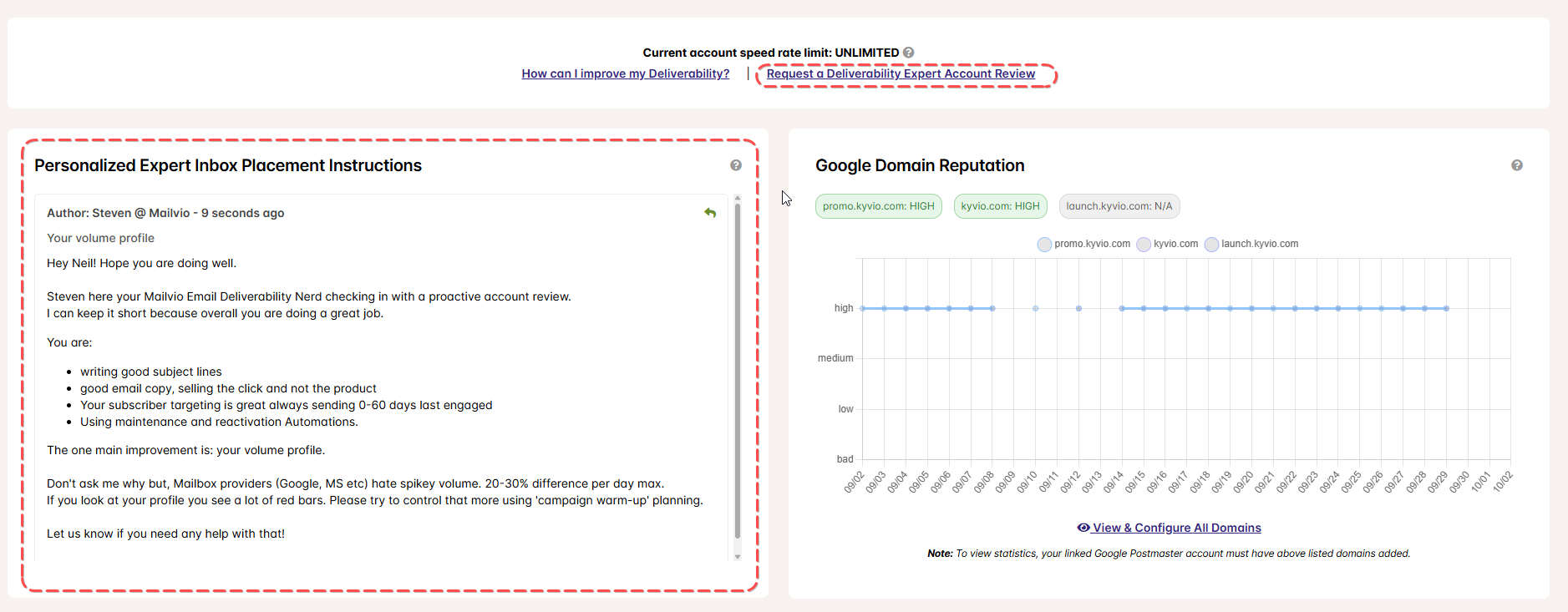Click the 'Current account speed rate limit: UNLIMITED' text
Screen dimensions: 1568x612
click(x=771, y=53)
